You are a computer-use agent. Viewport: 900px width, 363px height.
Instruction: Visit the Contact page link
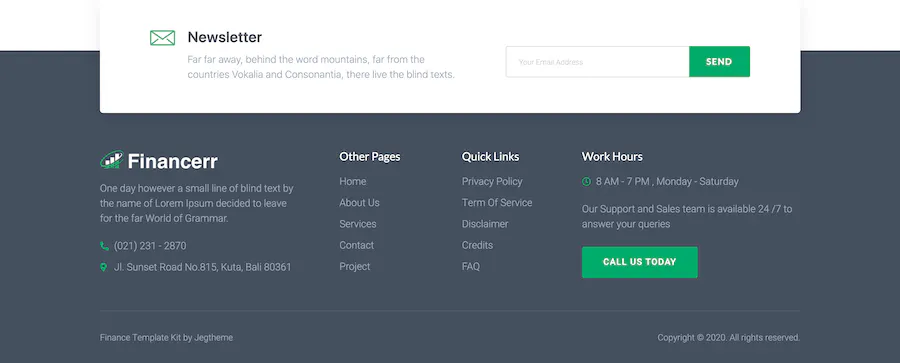(x=356, y=245)
